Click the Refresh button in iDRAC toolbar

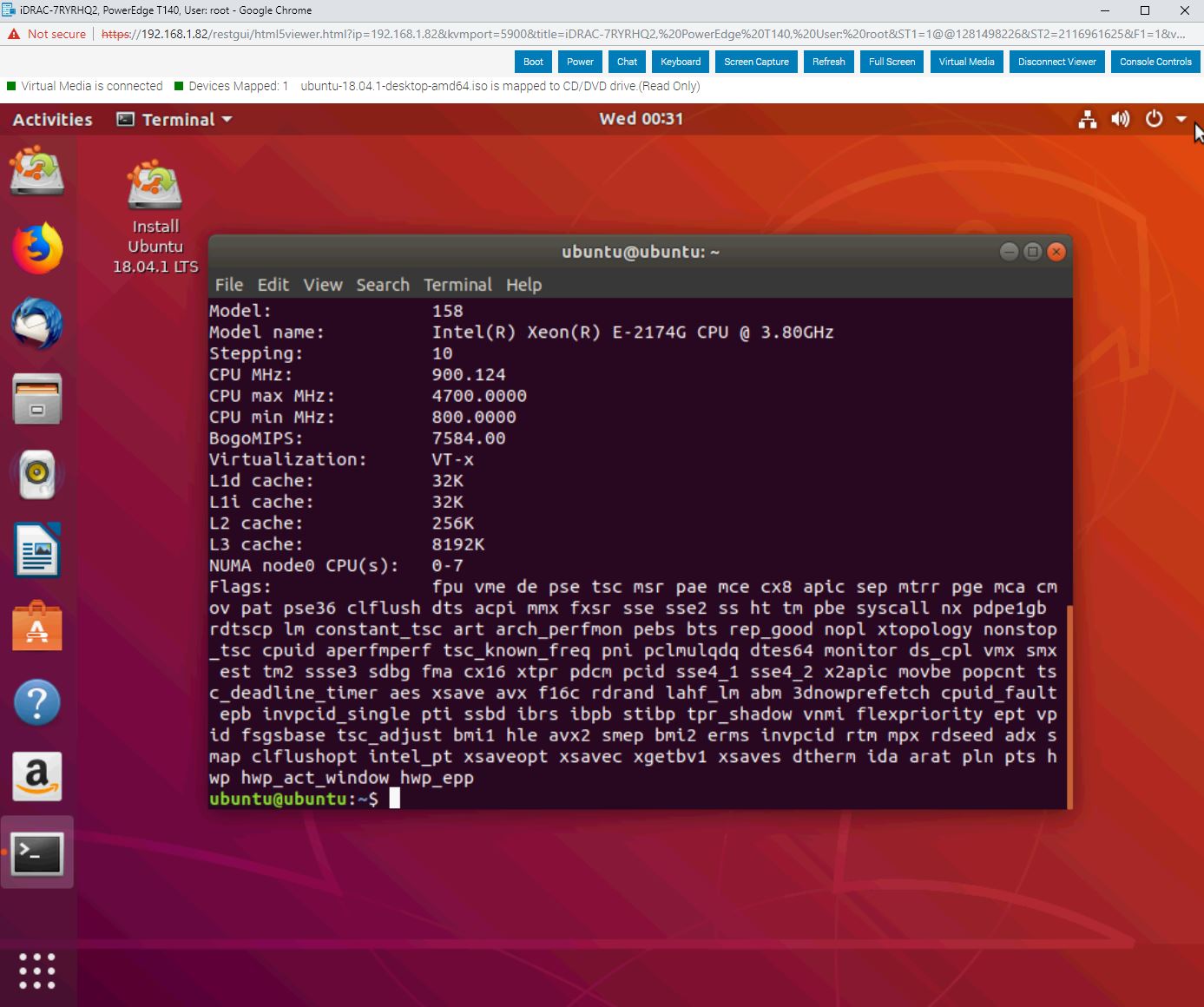[x=828, y=62]
